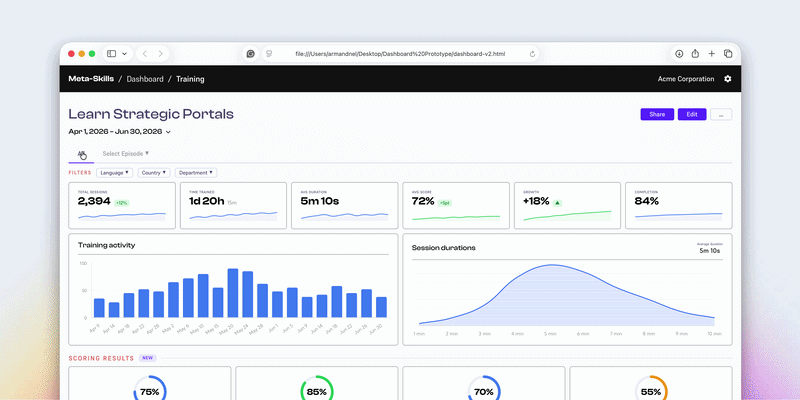The height and width of the screenshot is (400, 800).
Task: Click the Grammarly extension icon
Action: point(251,54)
